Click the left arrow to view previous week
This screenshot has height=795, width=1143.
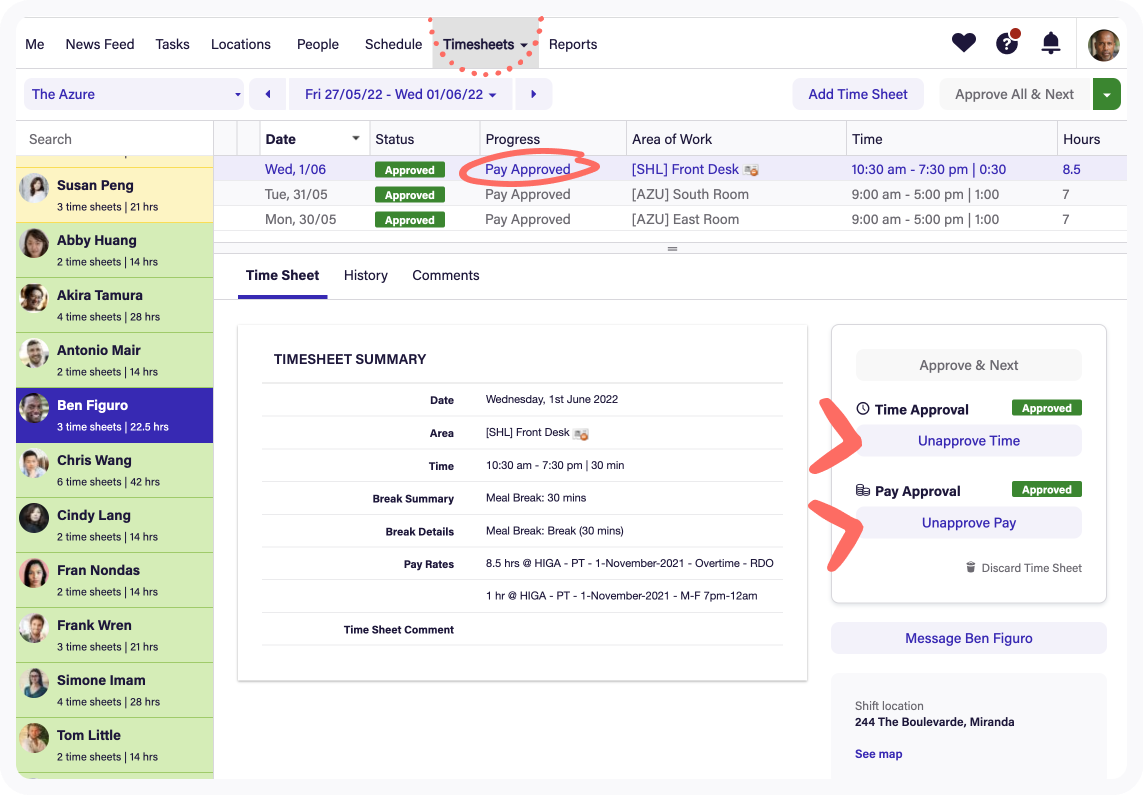tap(267, 94)
